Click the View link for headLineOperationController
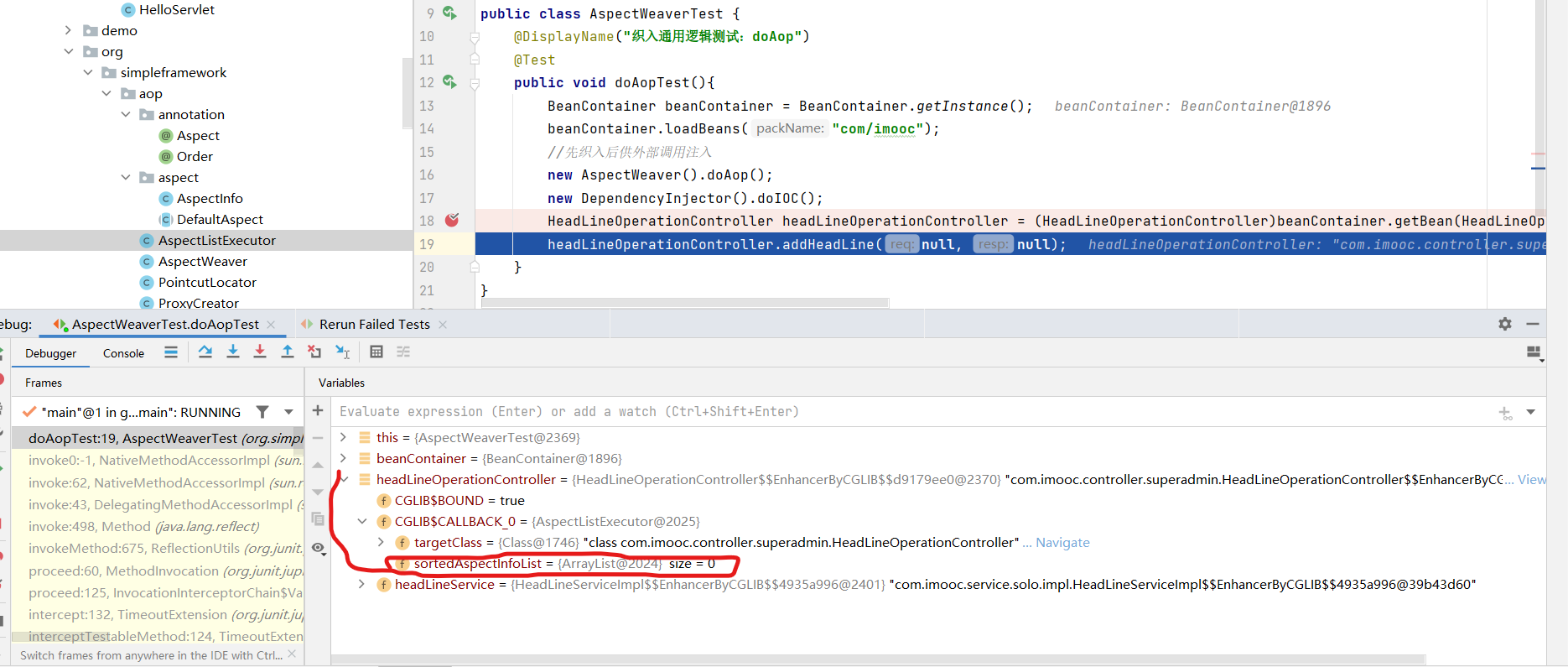Screen dimensions: 1568x667 click(1531, 479)
